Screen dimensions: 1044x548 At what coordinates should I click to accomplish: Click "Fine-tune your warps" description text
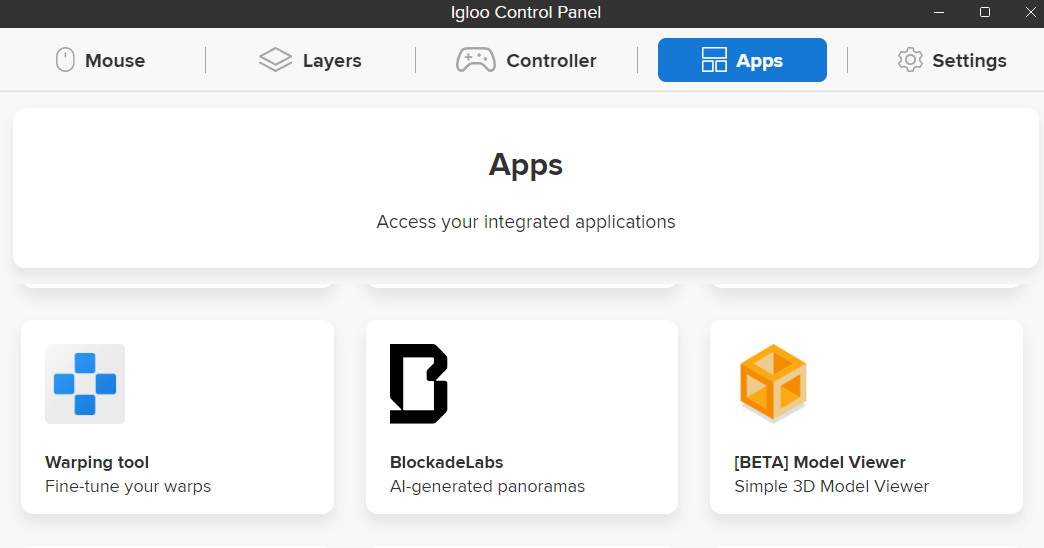click(x=128, y=487)
